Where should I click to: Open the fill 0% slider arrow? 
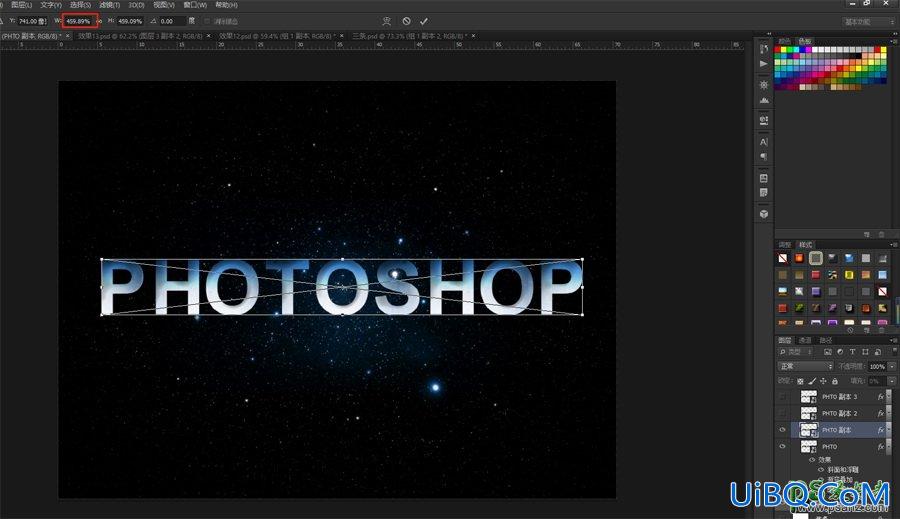[892, 381]
